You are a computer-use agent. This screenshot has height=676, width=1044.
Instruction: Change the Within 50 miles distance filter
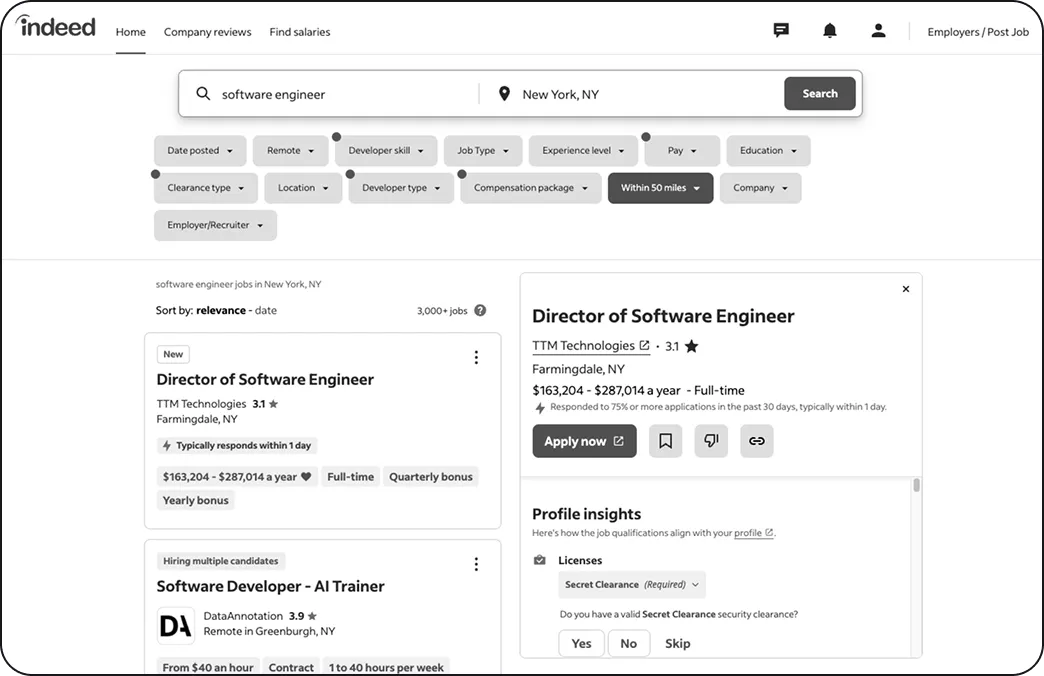click(660, 188)
